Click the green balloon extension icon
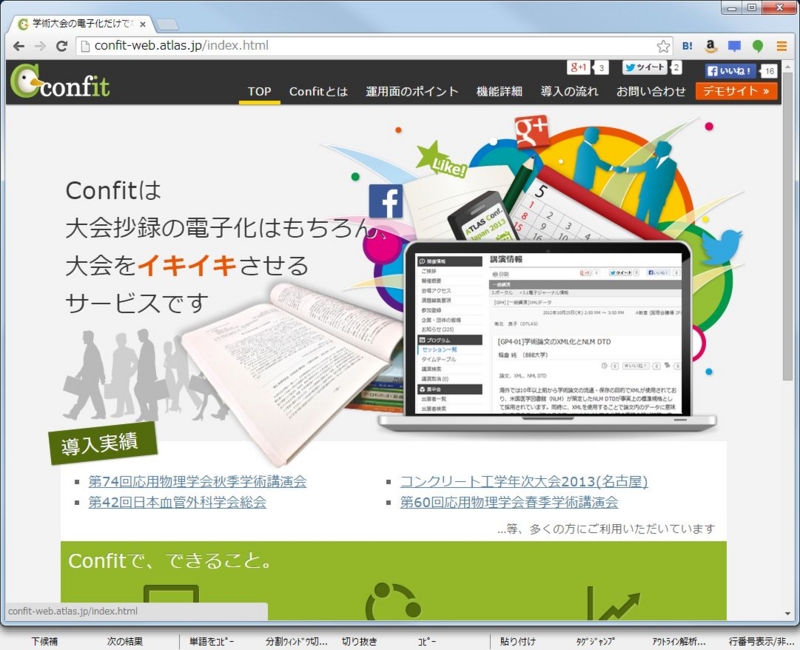 758,46
